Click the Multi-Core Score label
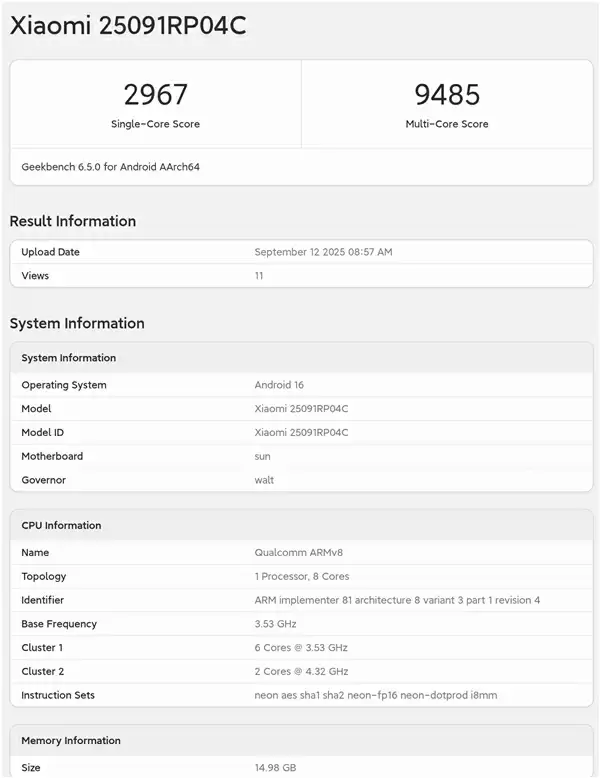This screenshot has height=778, width=600. click(447, 124)
